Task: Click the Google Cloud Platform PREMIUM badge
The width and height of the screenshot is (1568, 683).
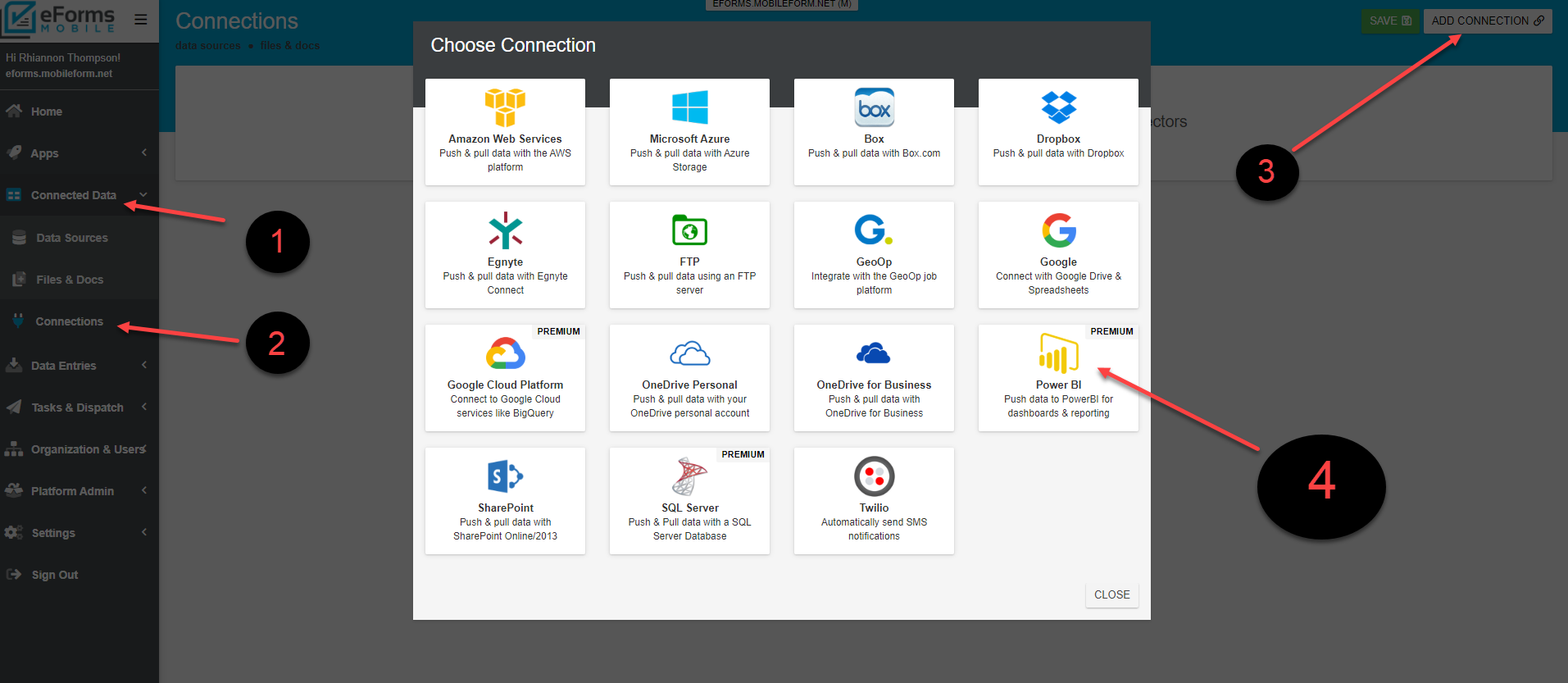Action: 558,331
